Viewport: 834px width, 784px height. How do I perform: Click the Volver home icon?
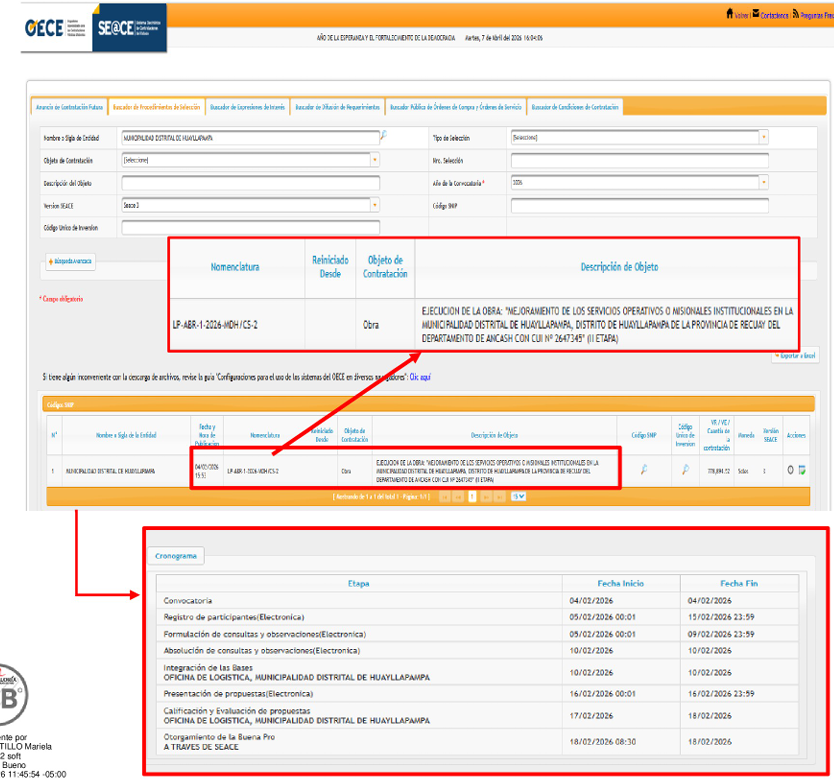coord(730,15)
